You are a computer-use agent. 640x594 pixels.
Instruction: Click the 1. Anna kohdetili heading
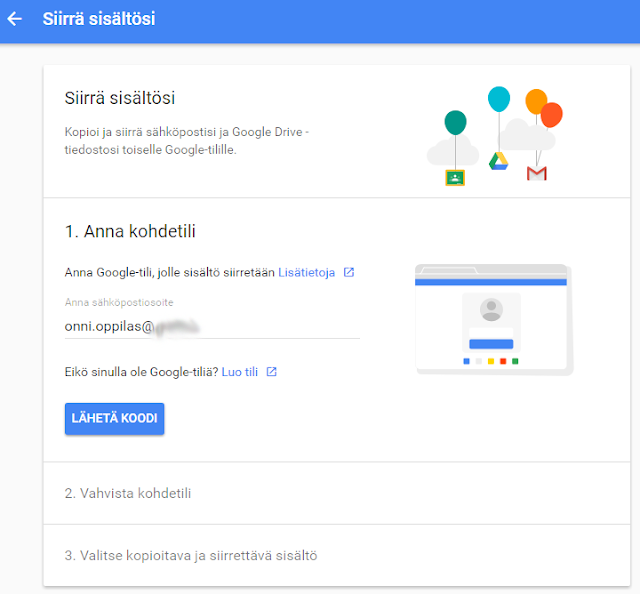click(x=130, y=231)
